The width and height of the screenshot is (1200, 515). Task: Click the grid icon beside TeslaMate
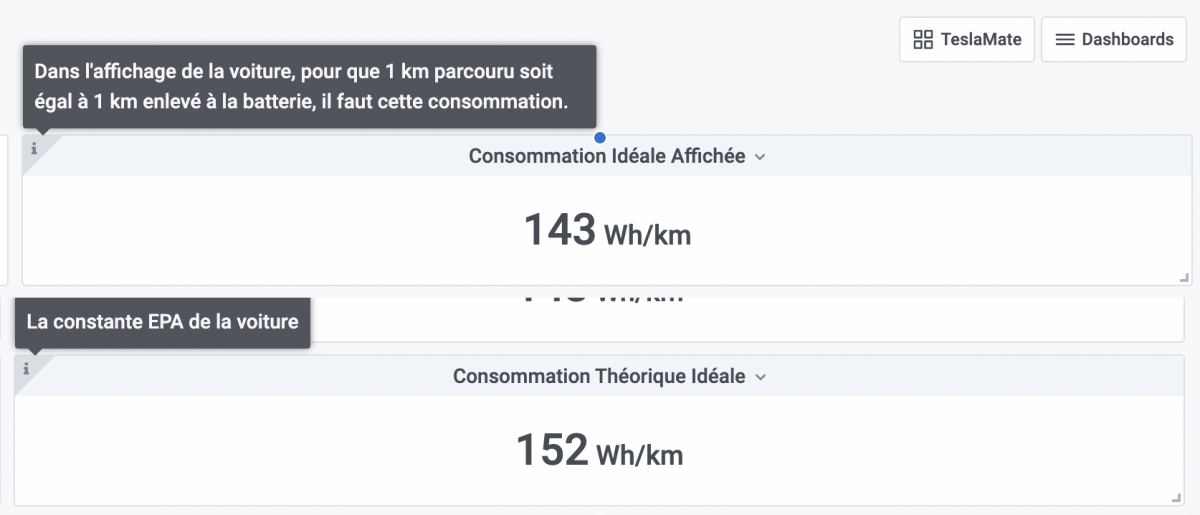click(923, 40)
